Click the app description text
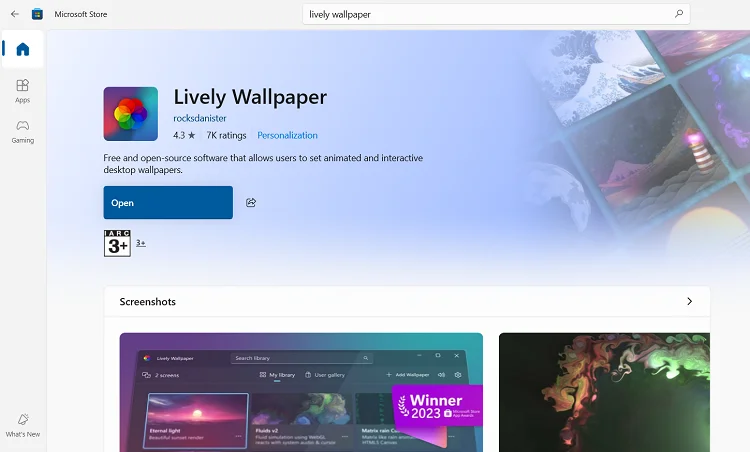Screen dimensions: 750x452 263,164
